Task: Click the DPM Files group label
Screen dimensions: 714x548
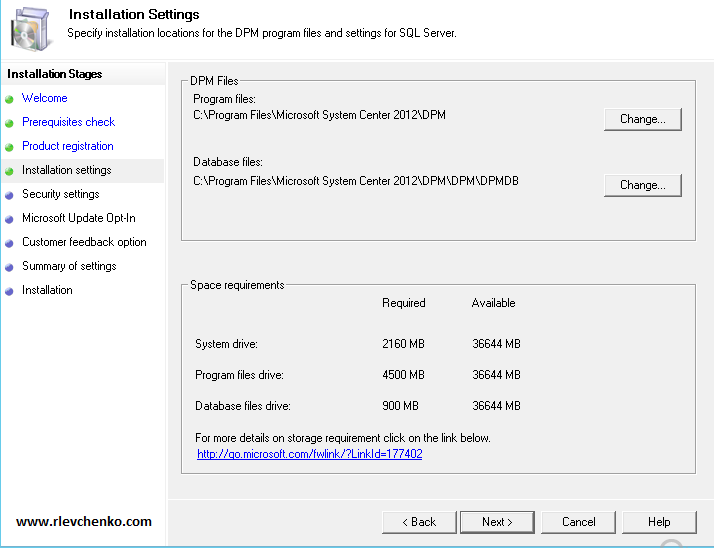Action: point(214,81)
